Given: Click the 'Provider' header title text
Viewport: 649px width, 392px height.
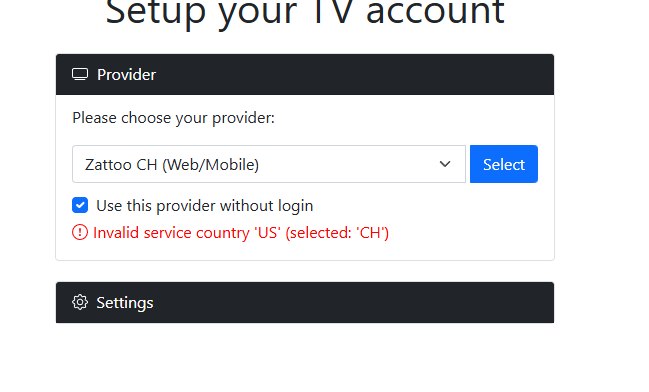Looking at the screenshot, I should (126, 75).
